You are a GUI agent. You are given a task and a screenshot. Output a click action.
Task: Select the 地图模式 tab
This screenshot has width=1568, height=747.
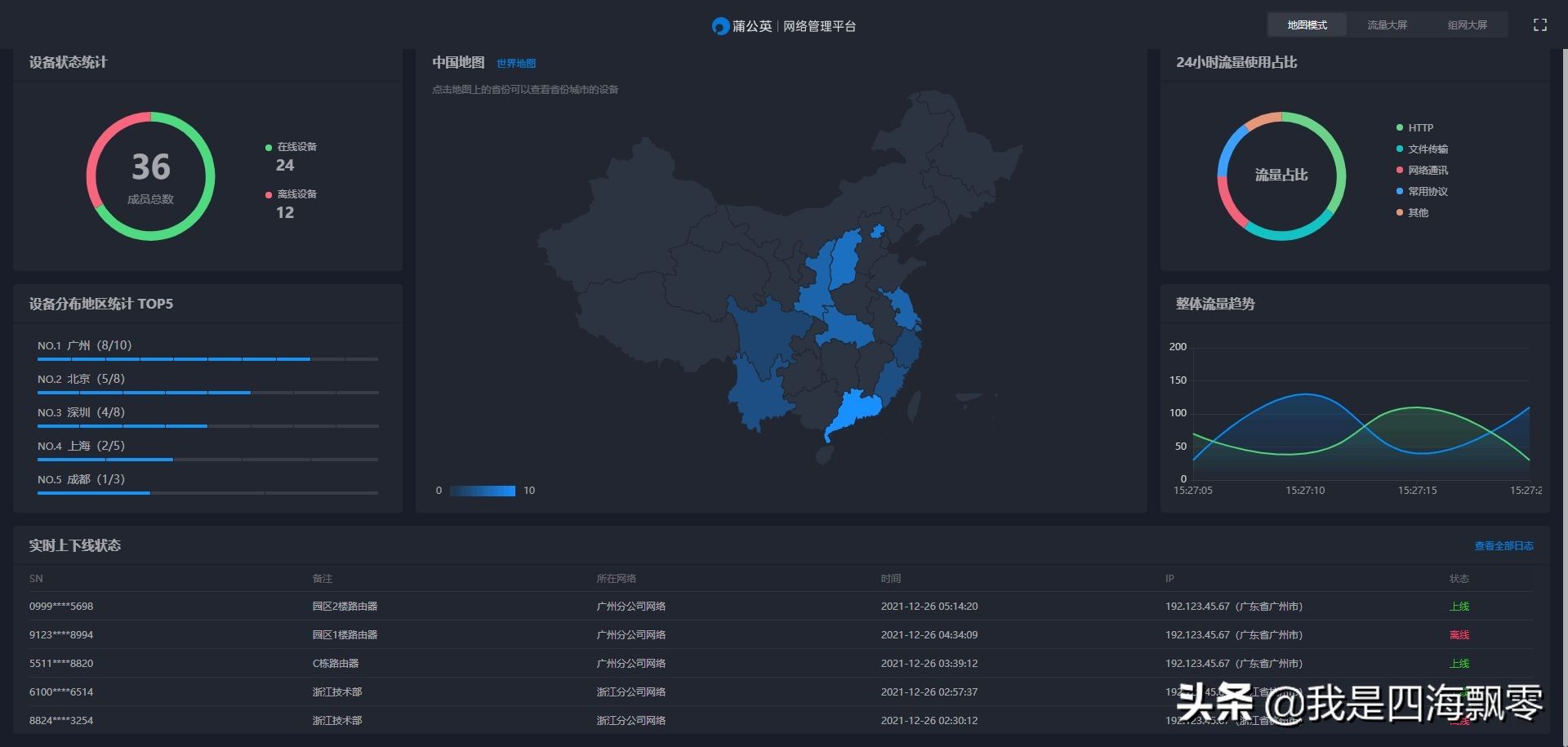click(1307, 25)
